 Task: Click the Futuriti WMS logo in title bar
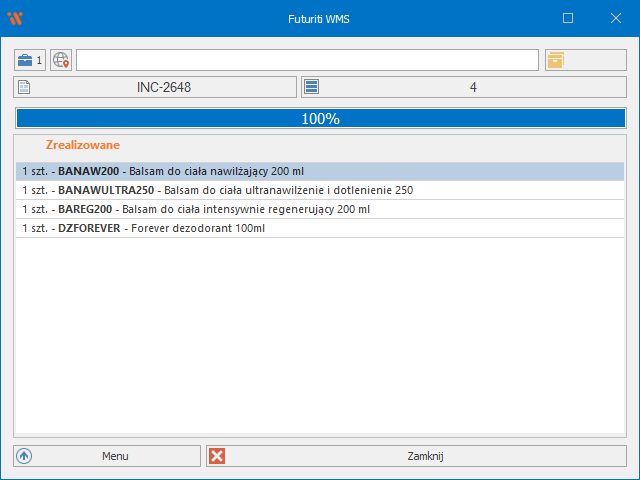(15, 18)
